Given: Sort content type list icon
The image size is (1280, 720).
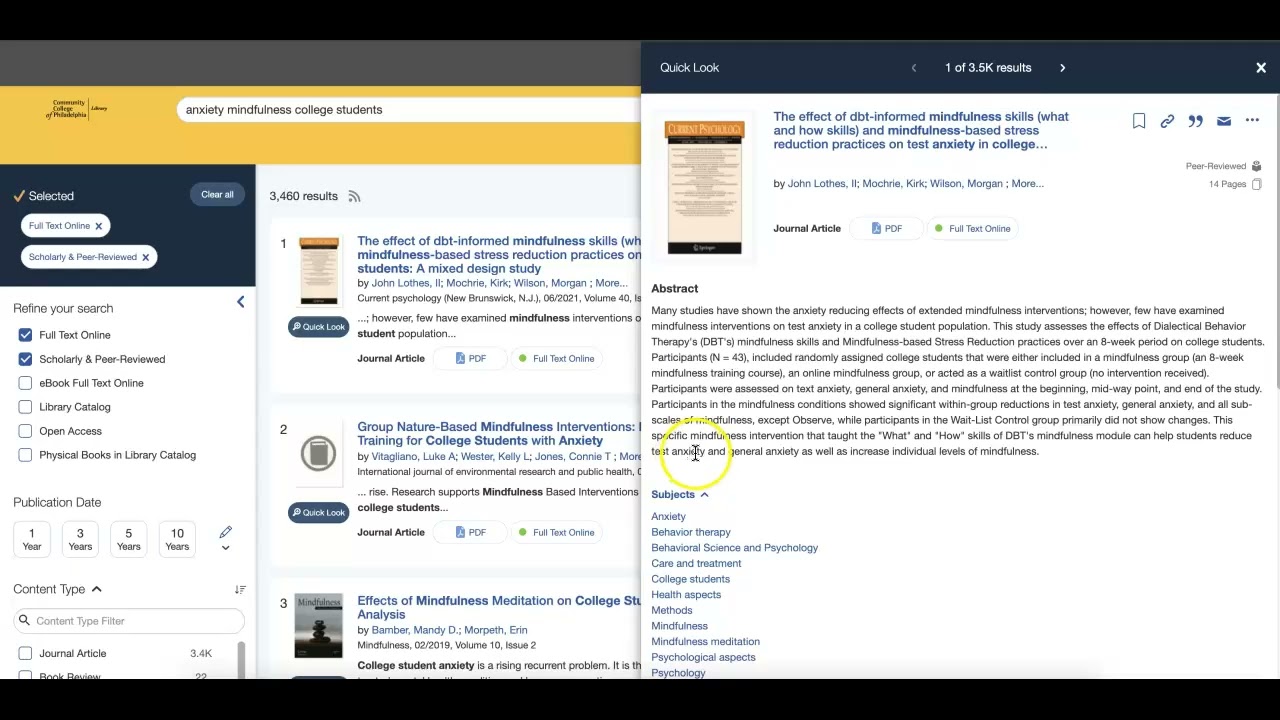Looking at the screenshot, I should (240, 590).
